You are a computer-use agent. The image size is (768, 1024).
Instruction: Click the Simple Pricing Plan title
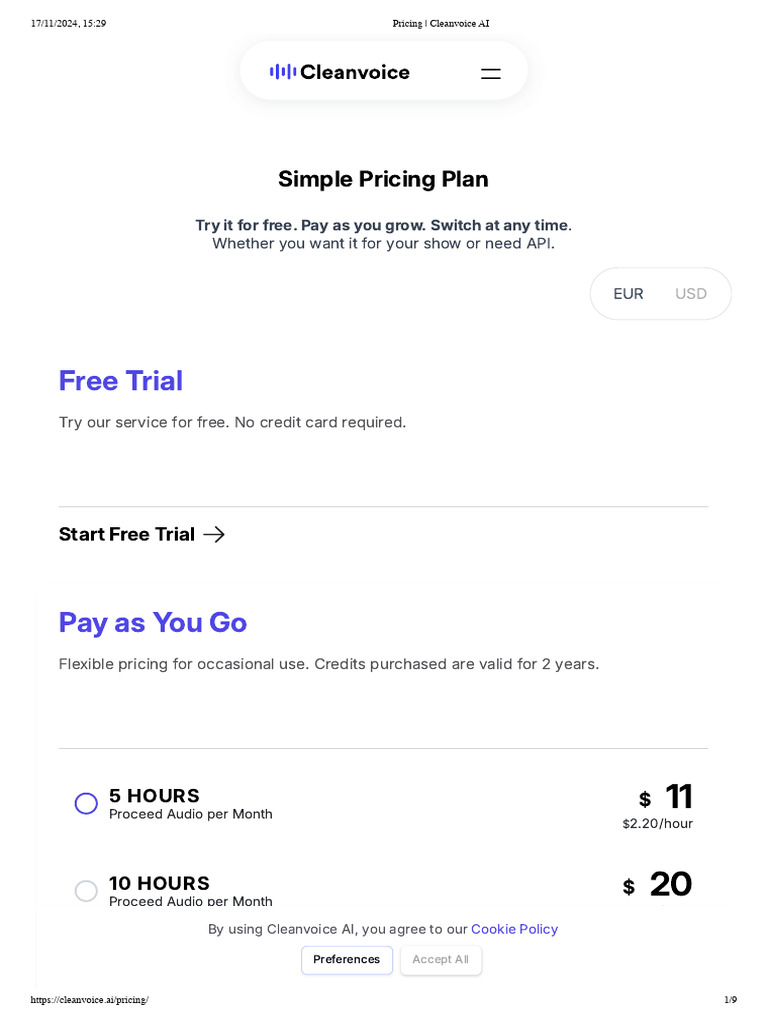tap(383, 179)
